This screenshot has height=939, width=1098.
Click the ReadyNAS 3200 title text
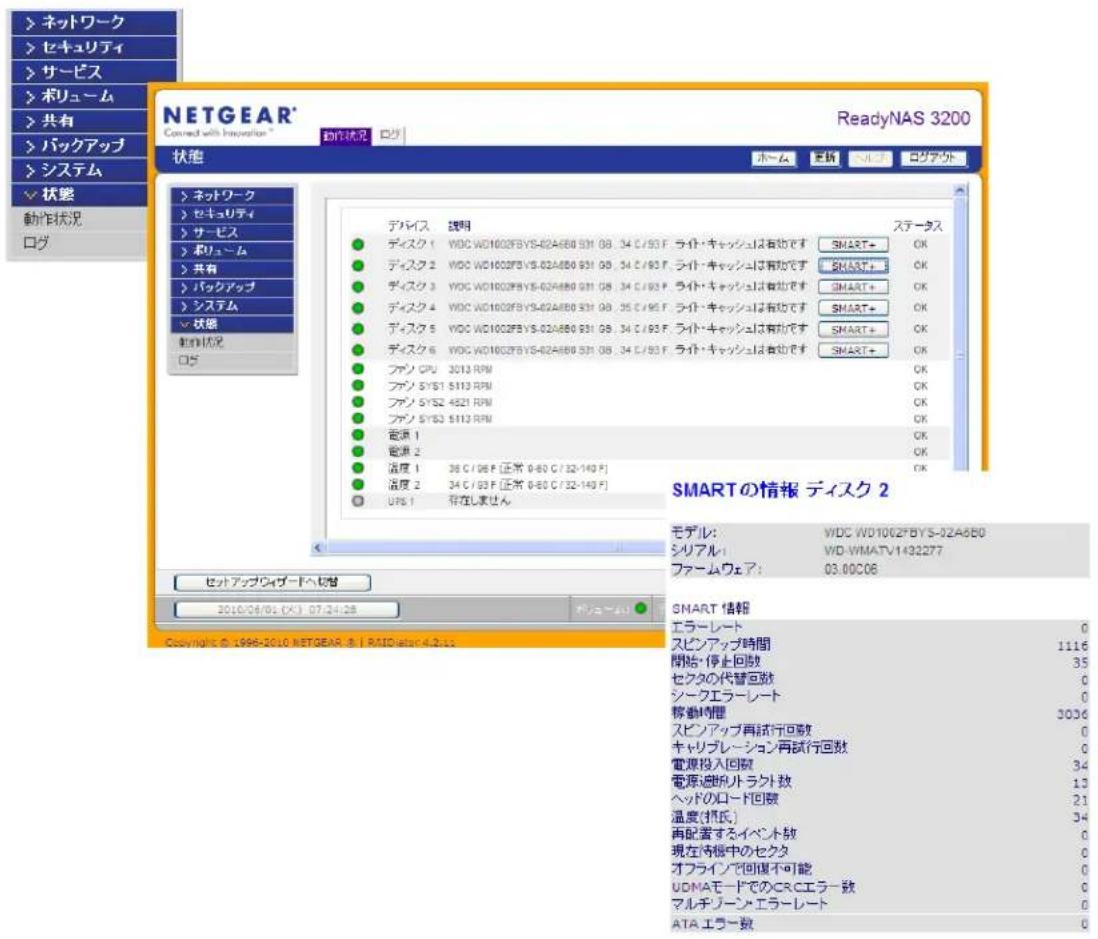click(x=903, y=118)
